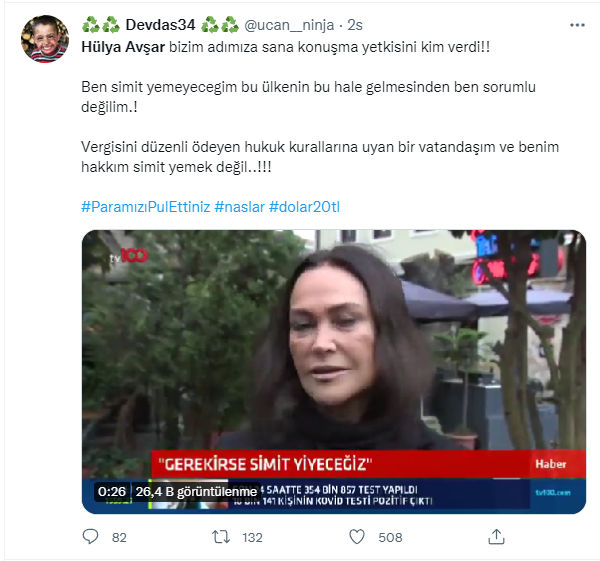Like the tweet with the heart icon
The width and height of the screenshot is (600, 561).
tap(357, 537)
